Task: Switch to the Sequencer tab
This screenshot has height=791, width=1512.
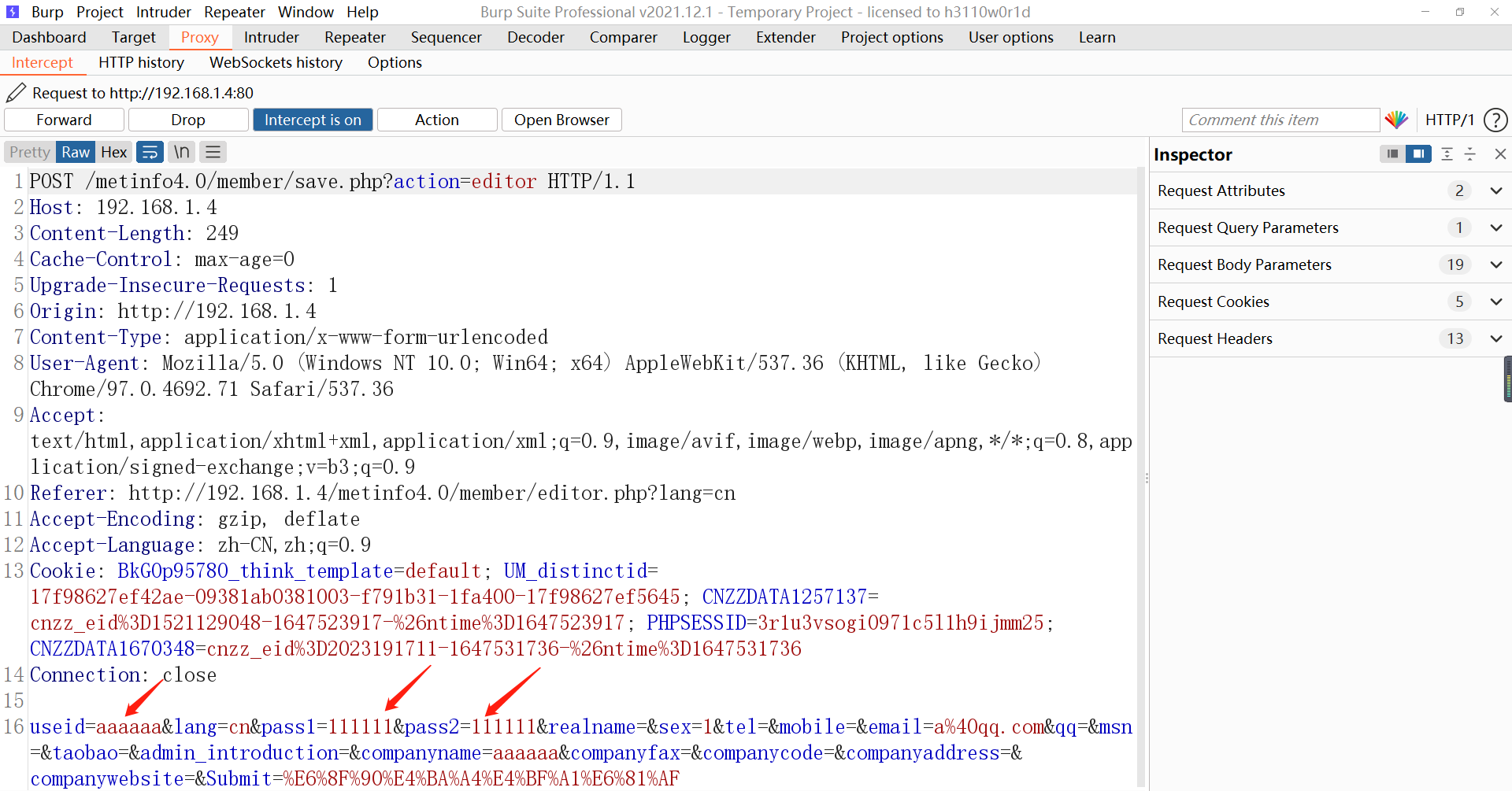Action: (x=447, y=37)
